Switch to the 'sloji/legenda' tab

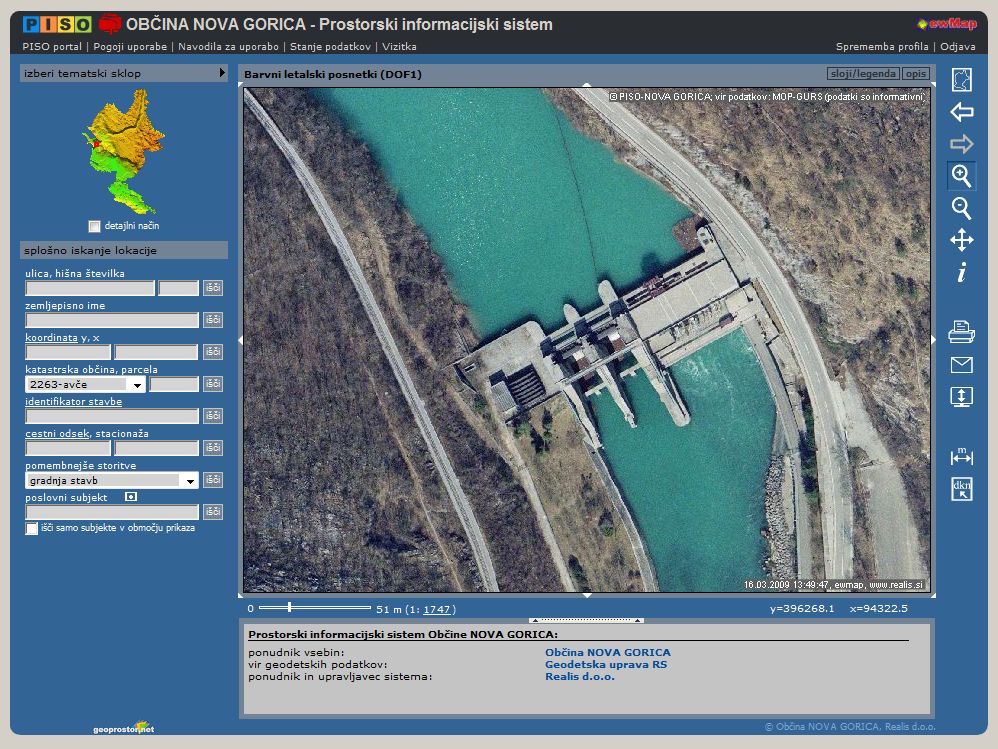[x=862, y=74]
